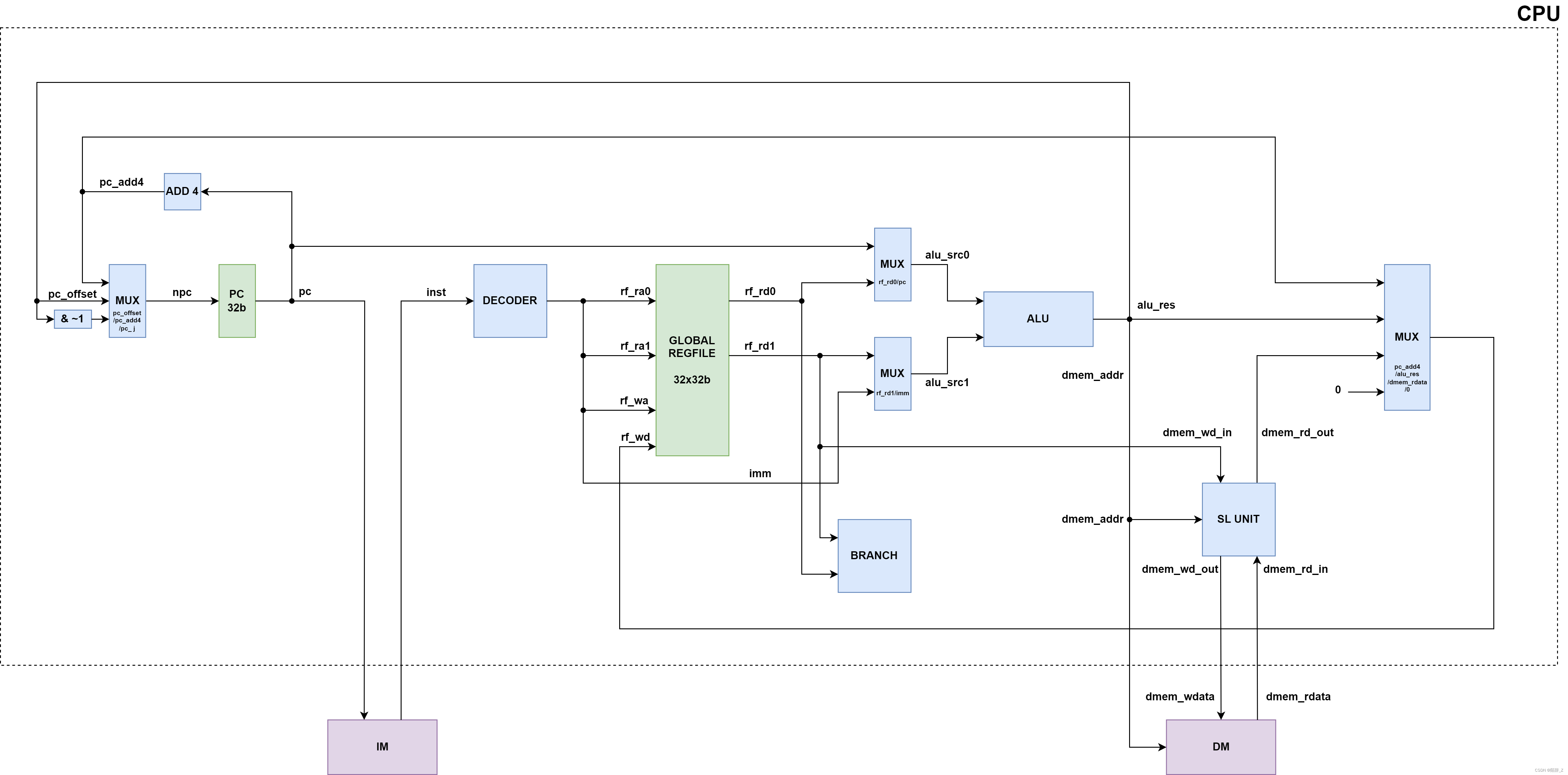Click the '& ~1' masking block
Screen dimensions: 1568x775
coord(73,318)
